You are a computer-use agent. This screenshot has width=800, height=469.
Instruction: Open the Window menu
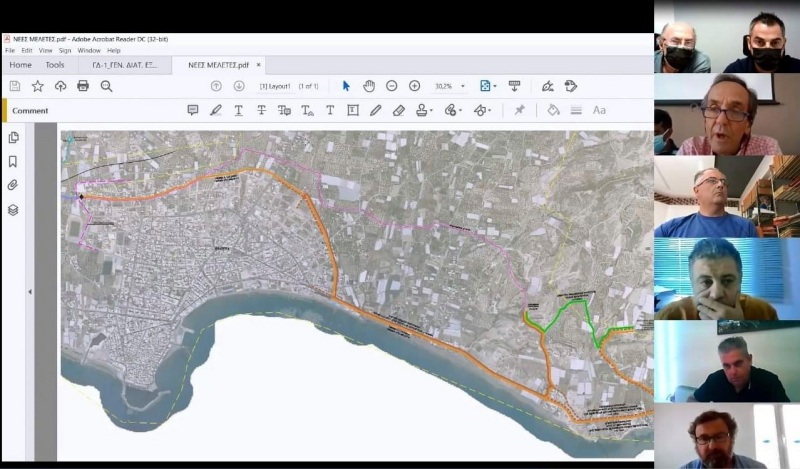(x=89, y=51)
